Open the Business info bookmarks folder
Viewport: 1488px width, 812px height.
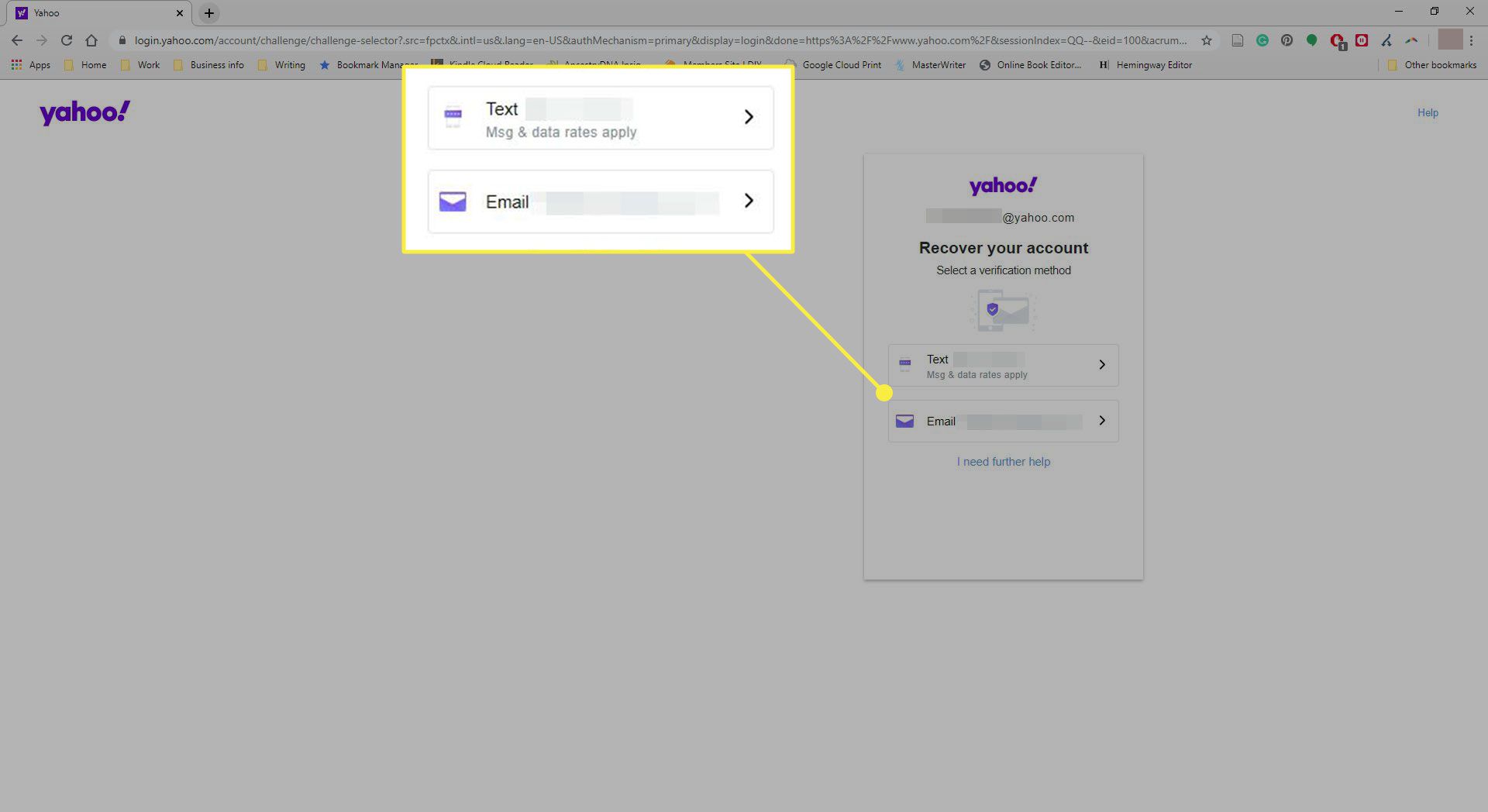[208, 65]
